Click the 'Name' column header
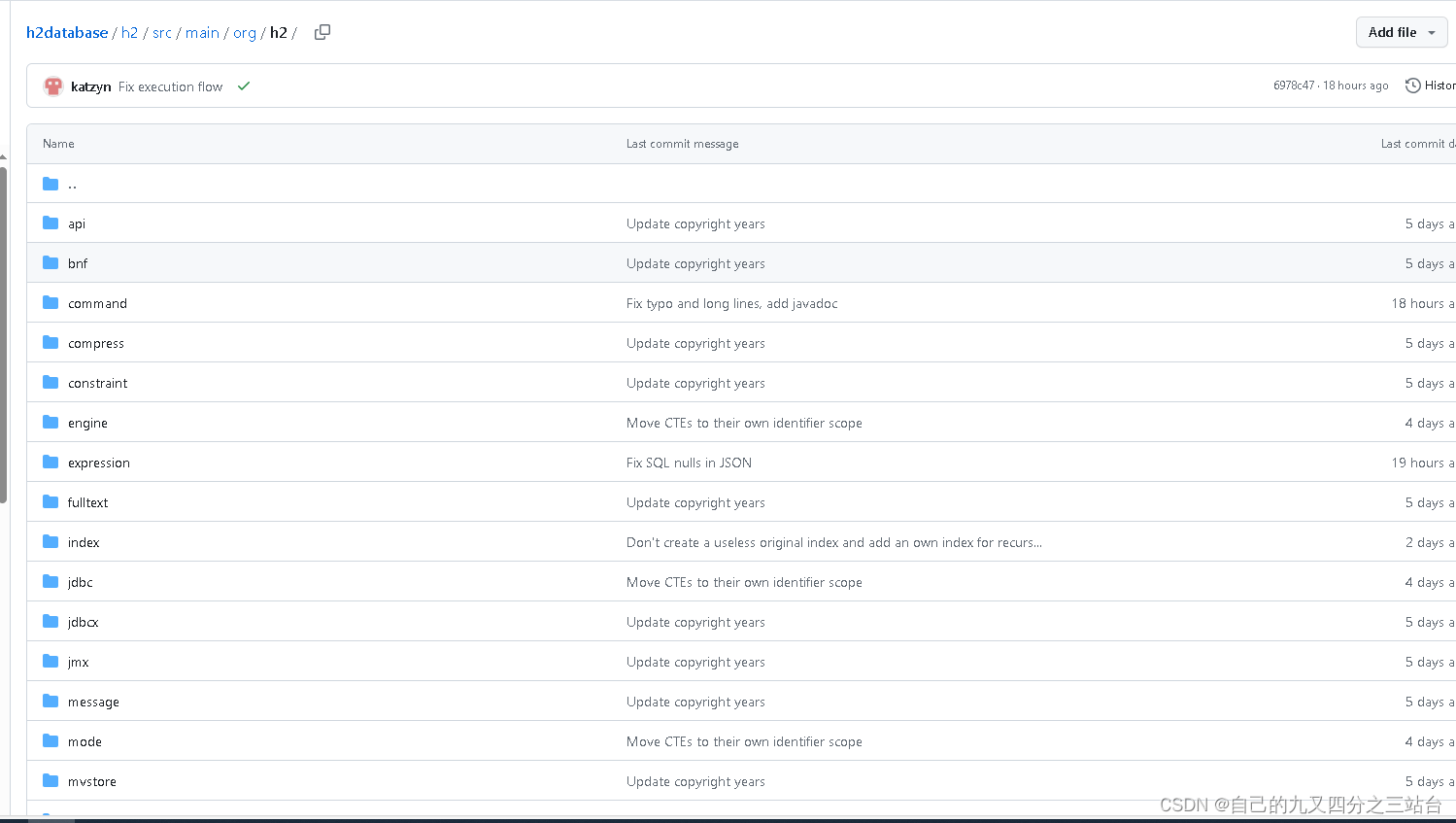 pyautogui.click(x=58, y=144)
